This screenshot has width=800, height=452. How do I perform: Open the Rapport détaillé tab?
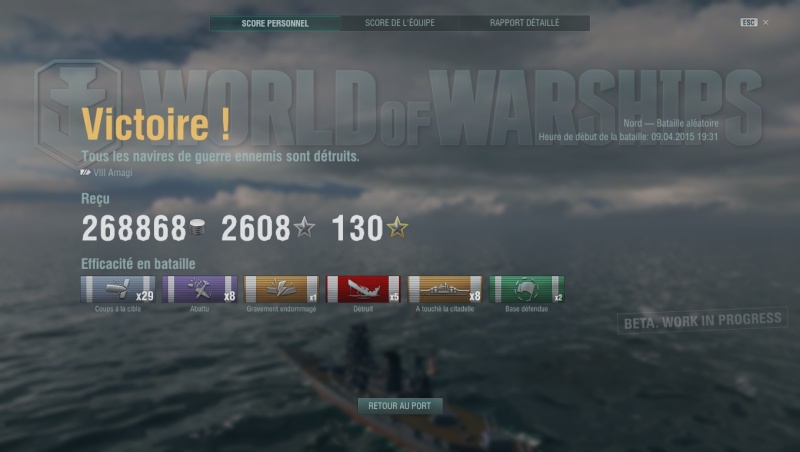pos(524,23)
